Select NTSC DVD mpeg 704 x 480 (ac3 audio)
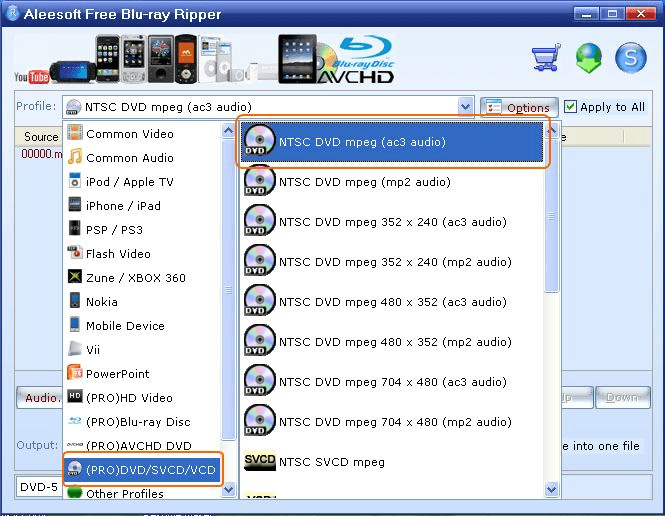Viewport: 665px width, 516px height. 392,382
